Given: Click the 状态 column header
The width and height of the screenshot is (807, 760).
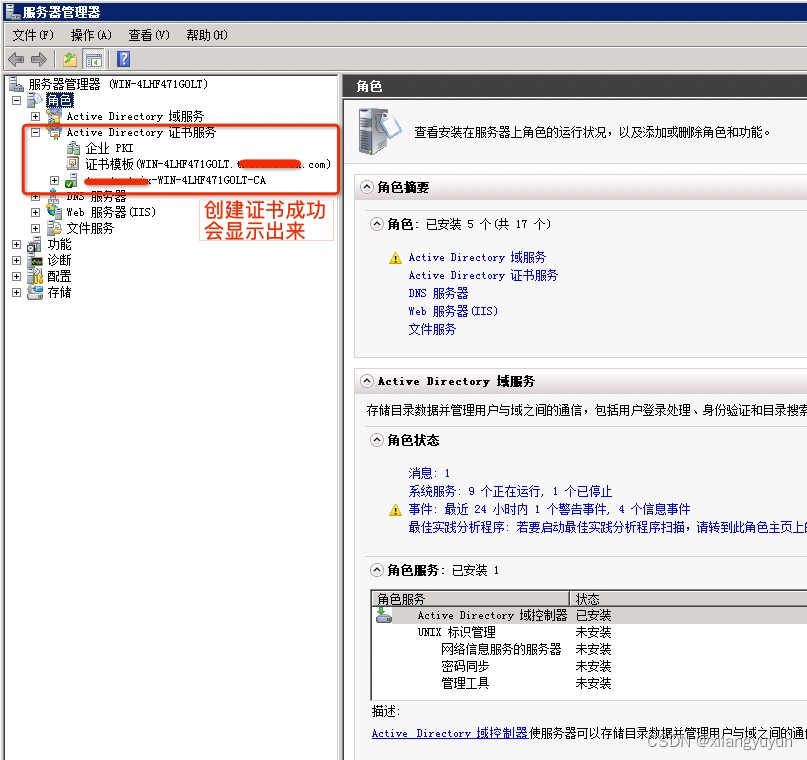Looking at the screenshot, I should coord(689,598).
